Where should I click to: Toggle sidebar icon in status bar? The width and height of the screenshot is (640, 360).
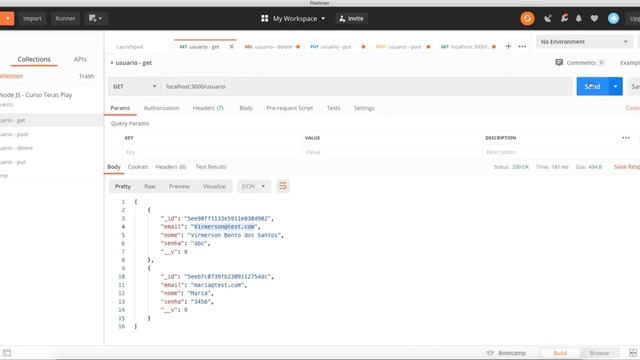coord(7,353)
